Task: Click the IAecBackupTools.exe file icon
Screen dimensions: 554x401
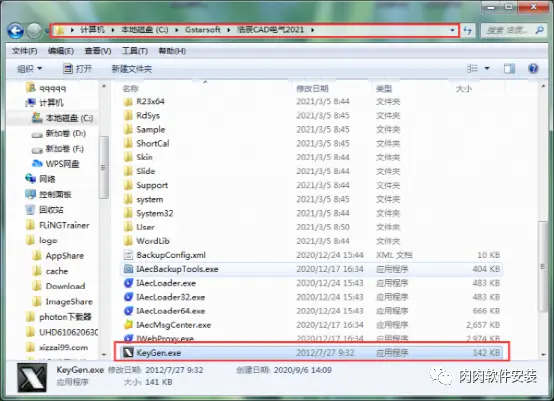Action: 128,269
